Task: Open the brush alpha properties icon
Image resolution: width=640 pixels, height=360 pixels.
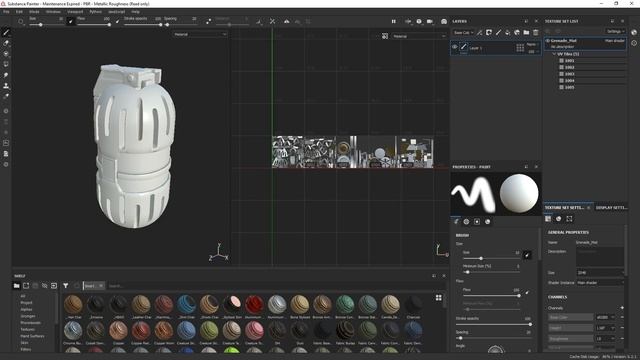Action: coord(467,221)
